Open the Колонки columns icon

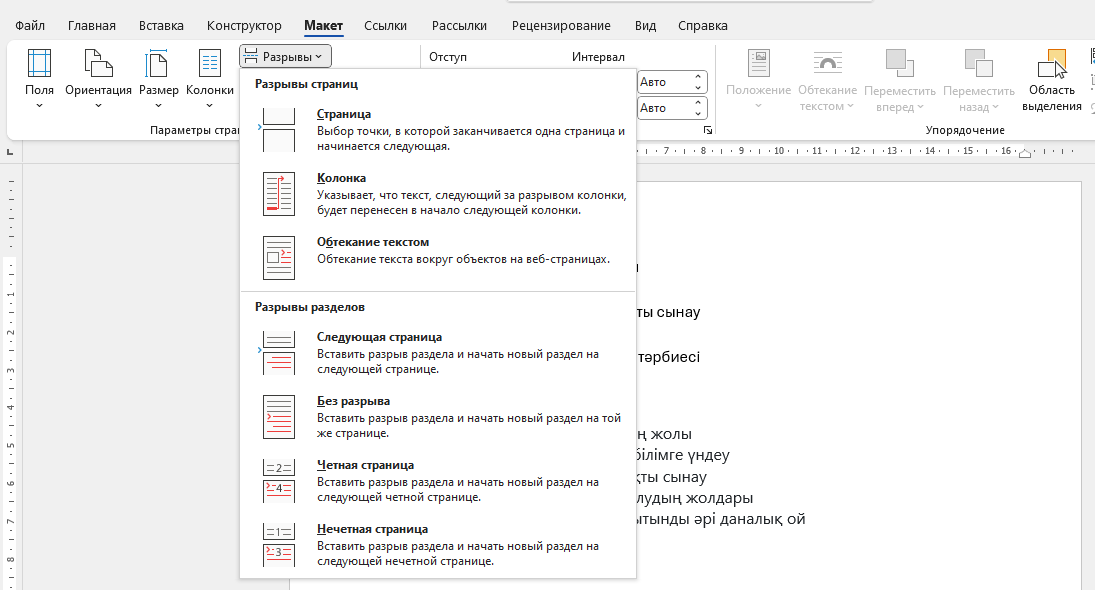point(210,63)
